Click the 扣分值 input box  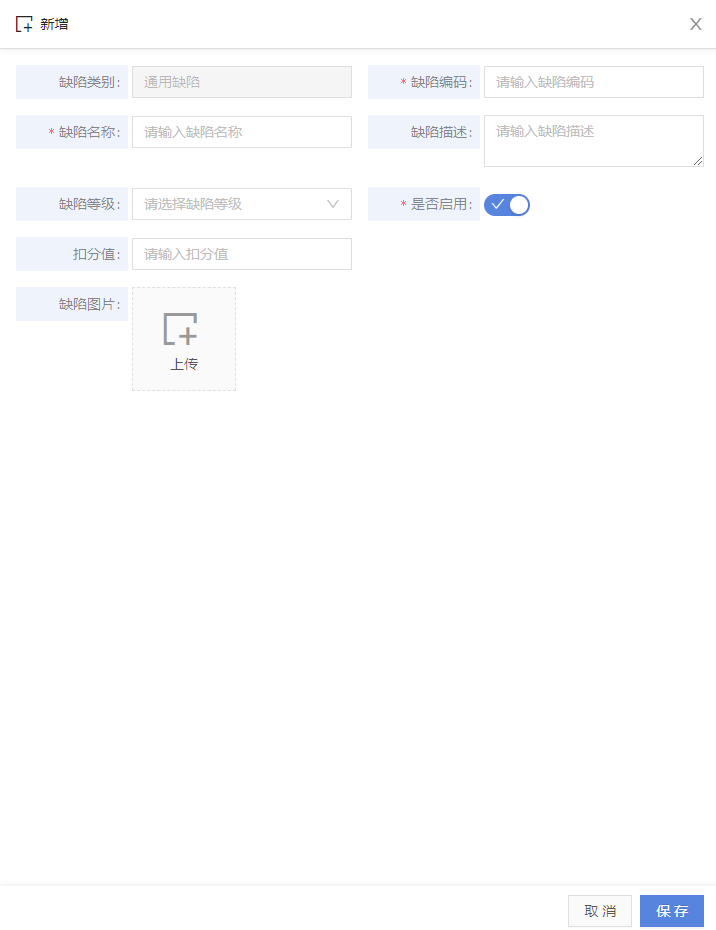pyautogui.click(x=241, y=254)
